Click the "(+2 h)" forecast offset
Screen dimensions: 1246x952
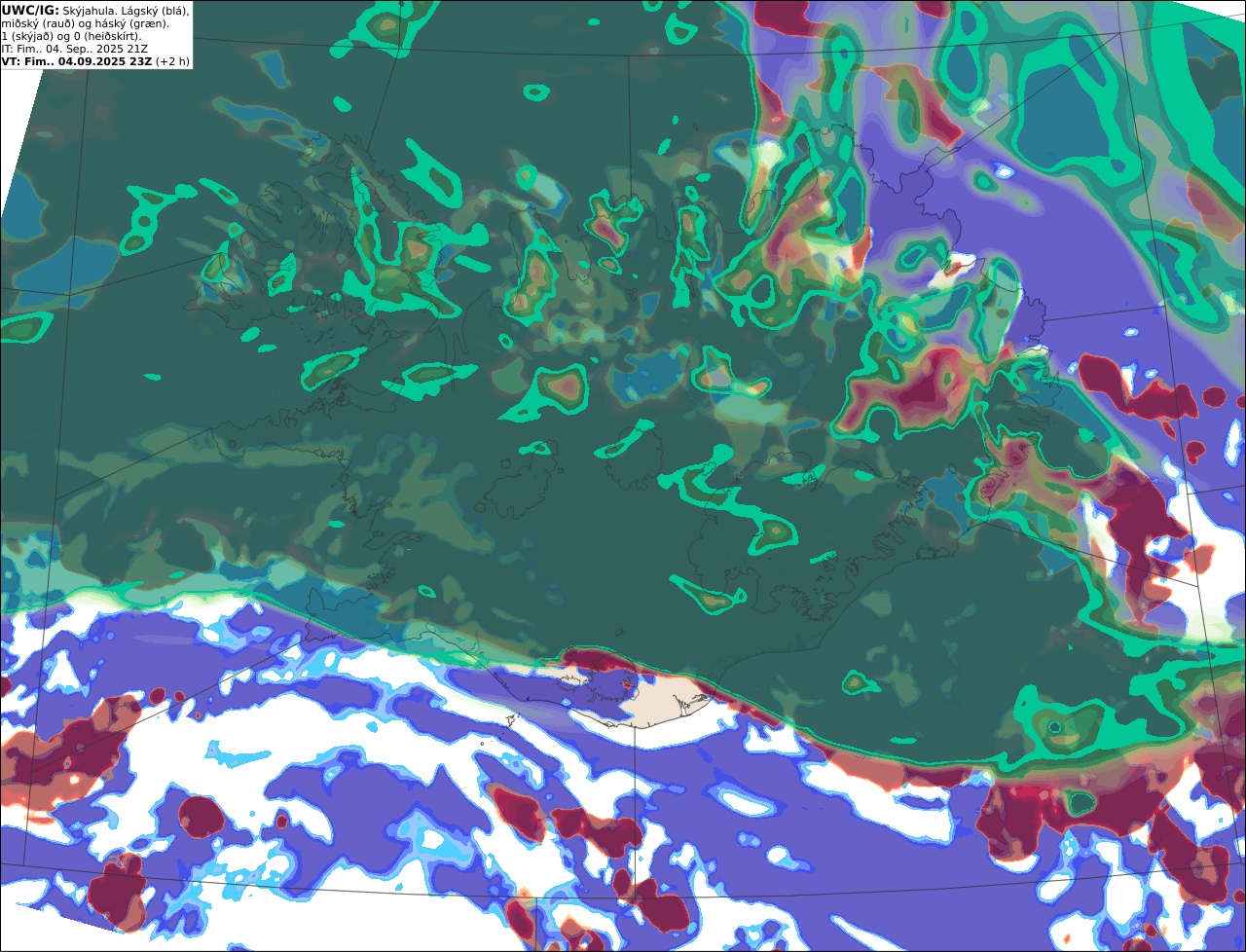pos(172,61)
